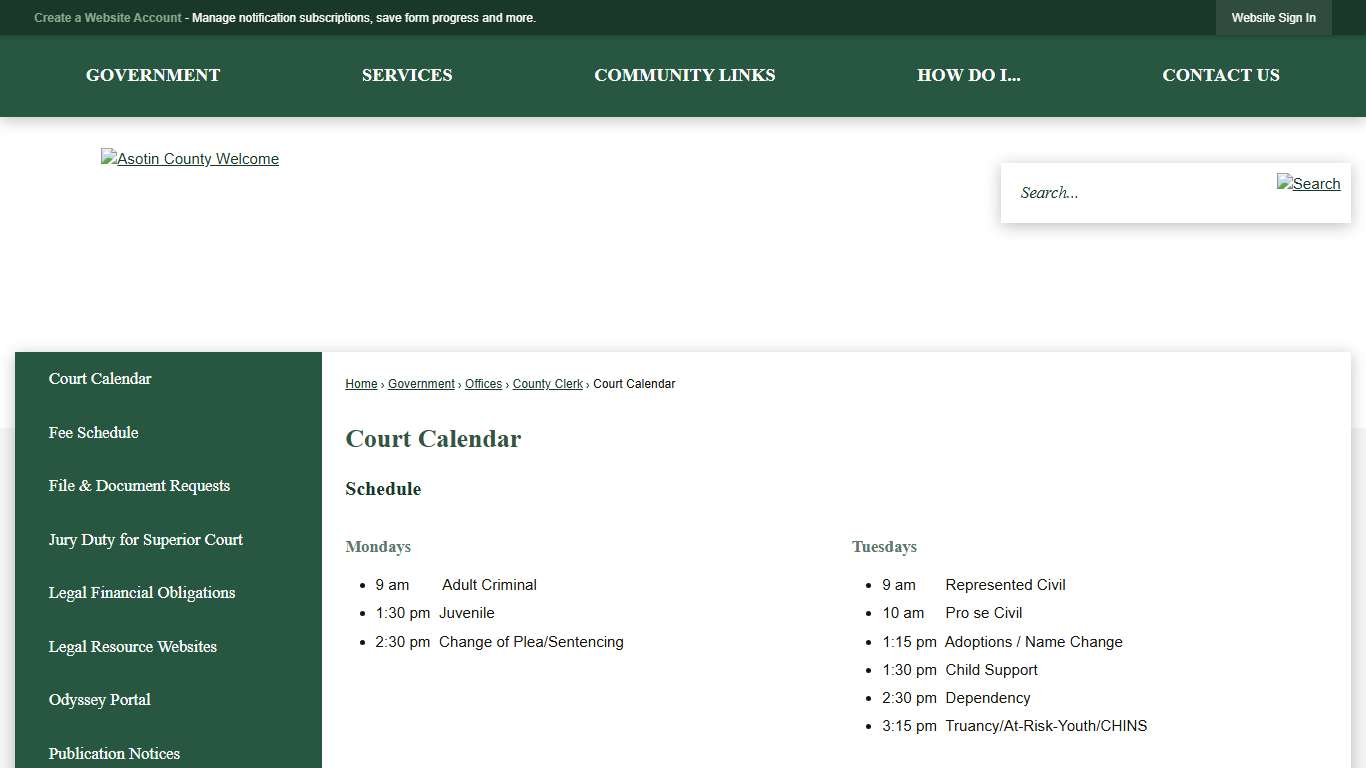Open the COMMUNITY LINKS menu
The height and width of the screenshot is (768, 1366).
tap(684, 75)
